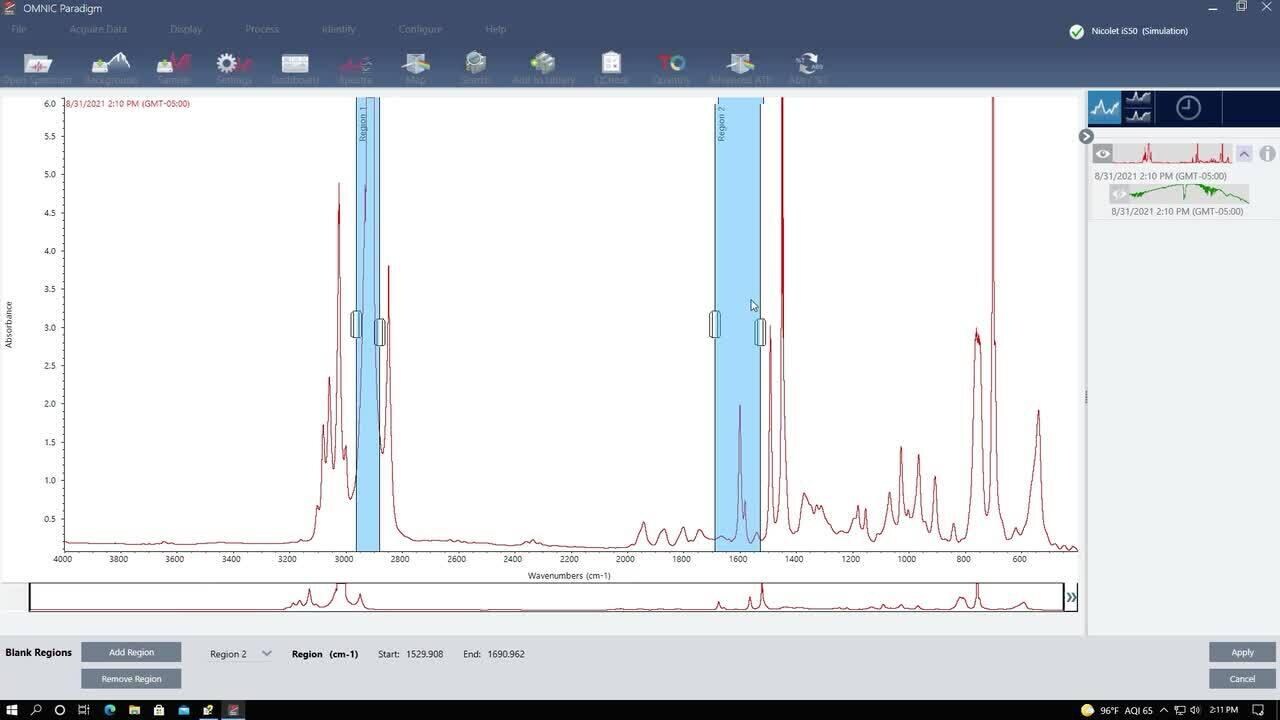Open the spectrum info panel

coord(1266,153)
